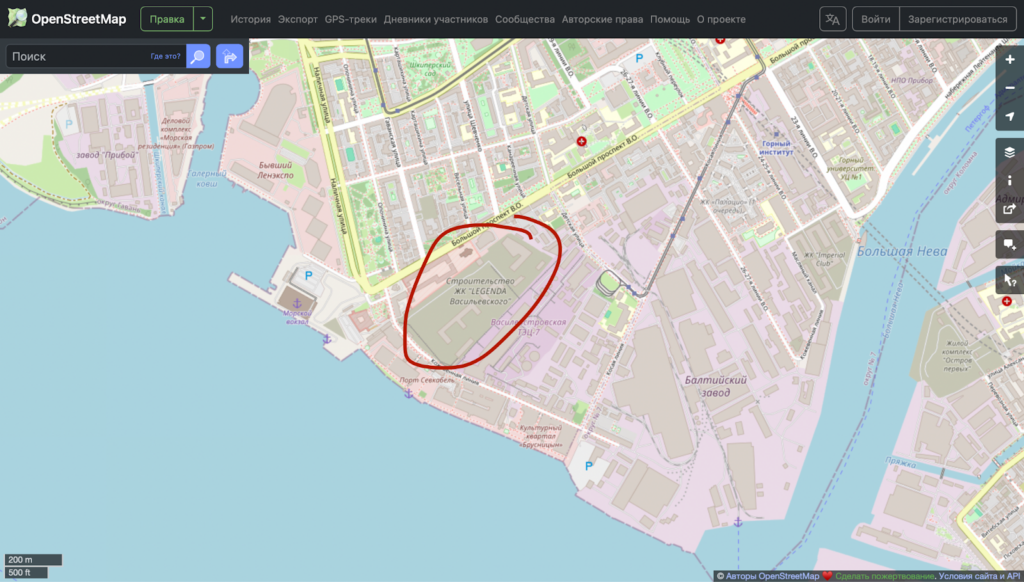Focus the Поиск search field
Image resolution: width=1024 pixels, height=582 pixels.
[x=80, y=56]
